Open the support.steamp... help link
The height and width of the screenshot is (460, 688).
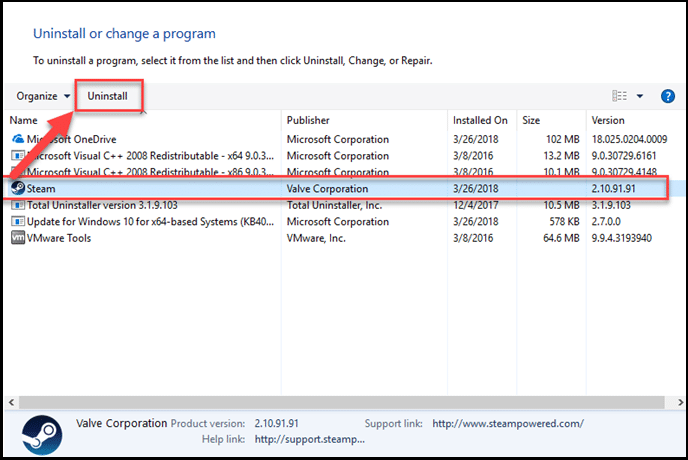click(x=309, y=439)
